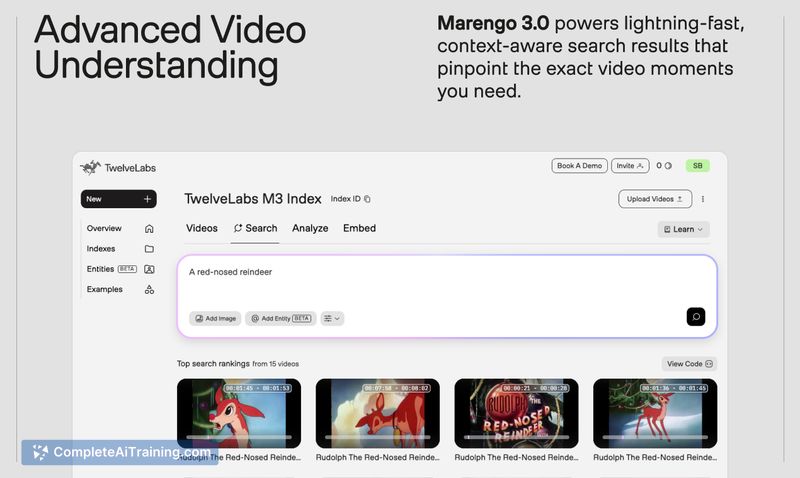The height and width of the screenshot is (478, 800).
Task: Open the SB user avatar
Action: (x=697, y=166)
